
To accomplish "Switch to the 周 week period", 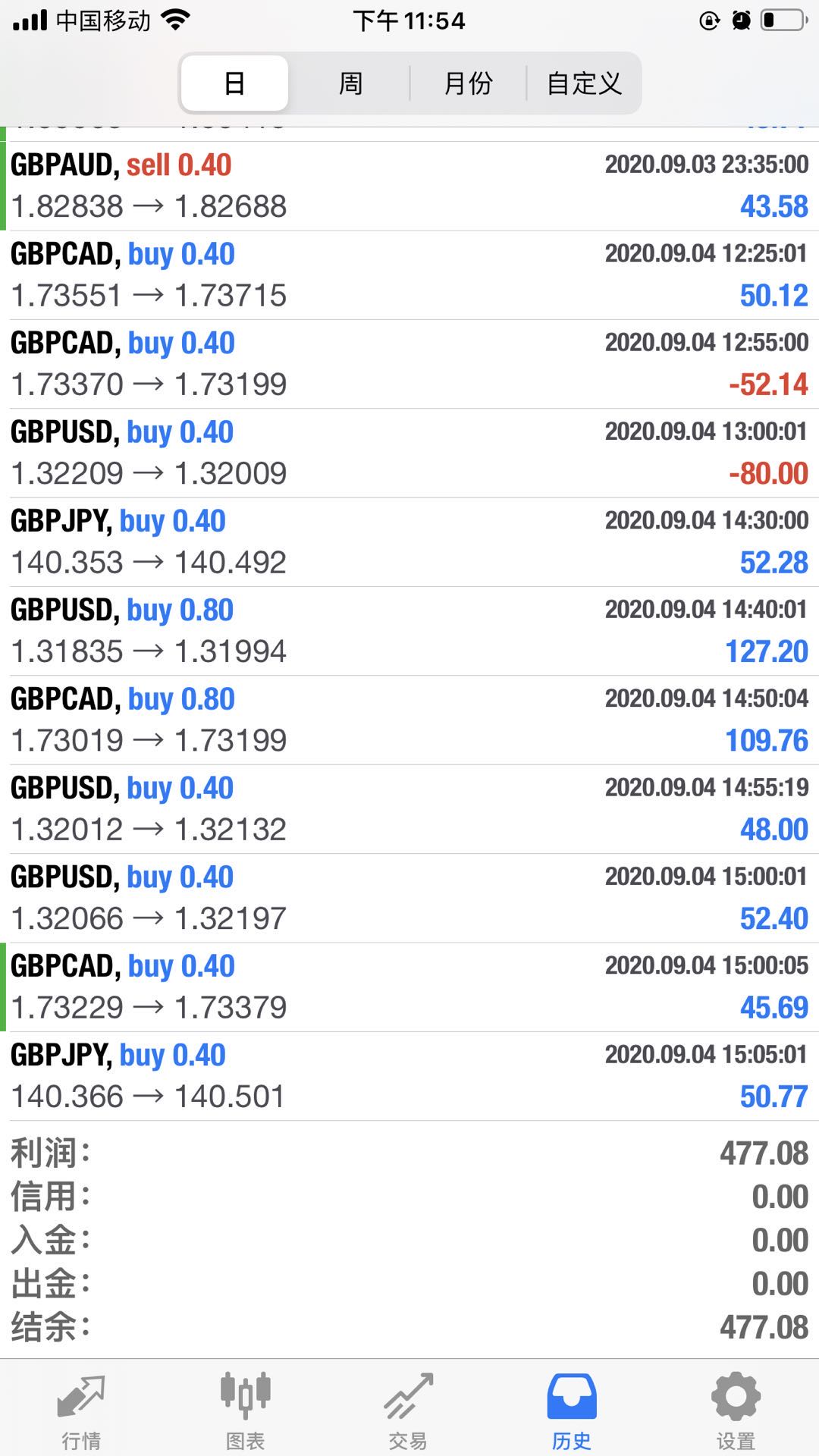I will [x=350, y=83].
